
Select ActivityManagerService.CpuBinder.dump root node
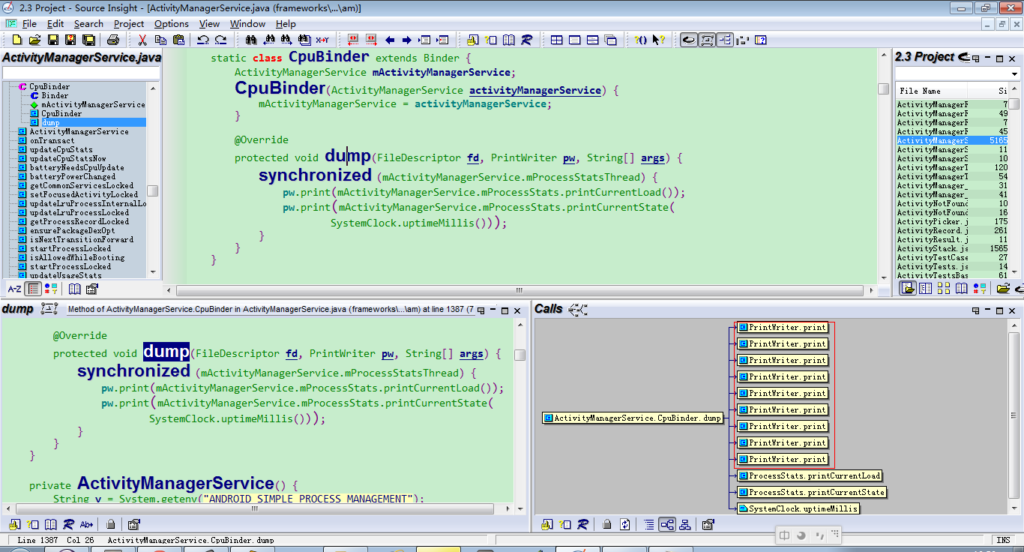(x=633, y=418)
